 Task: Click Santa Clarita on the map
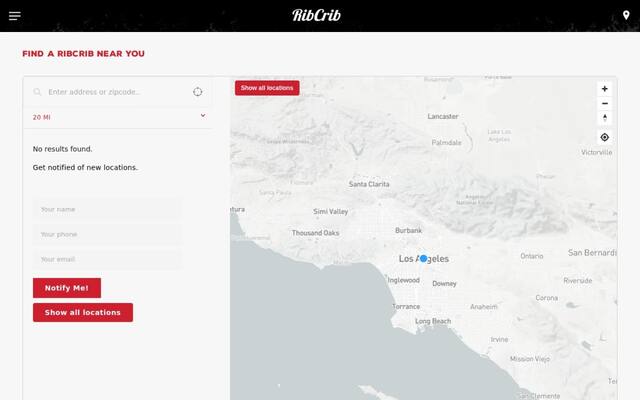(369, 184)
